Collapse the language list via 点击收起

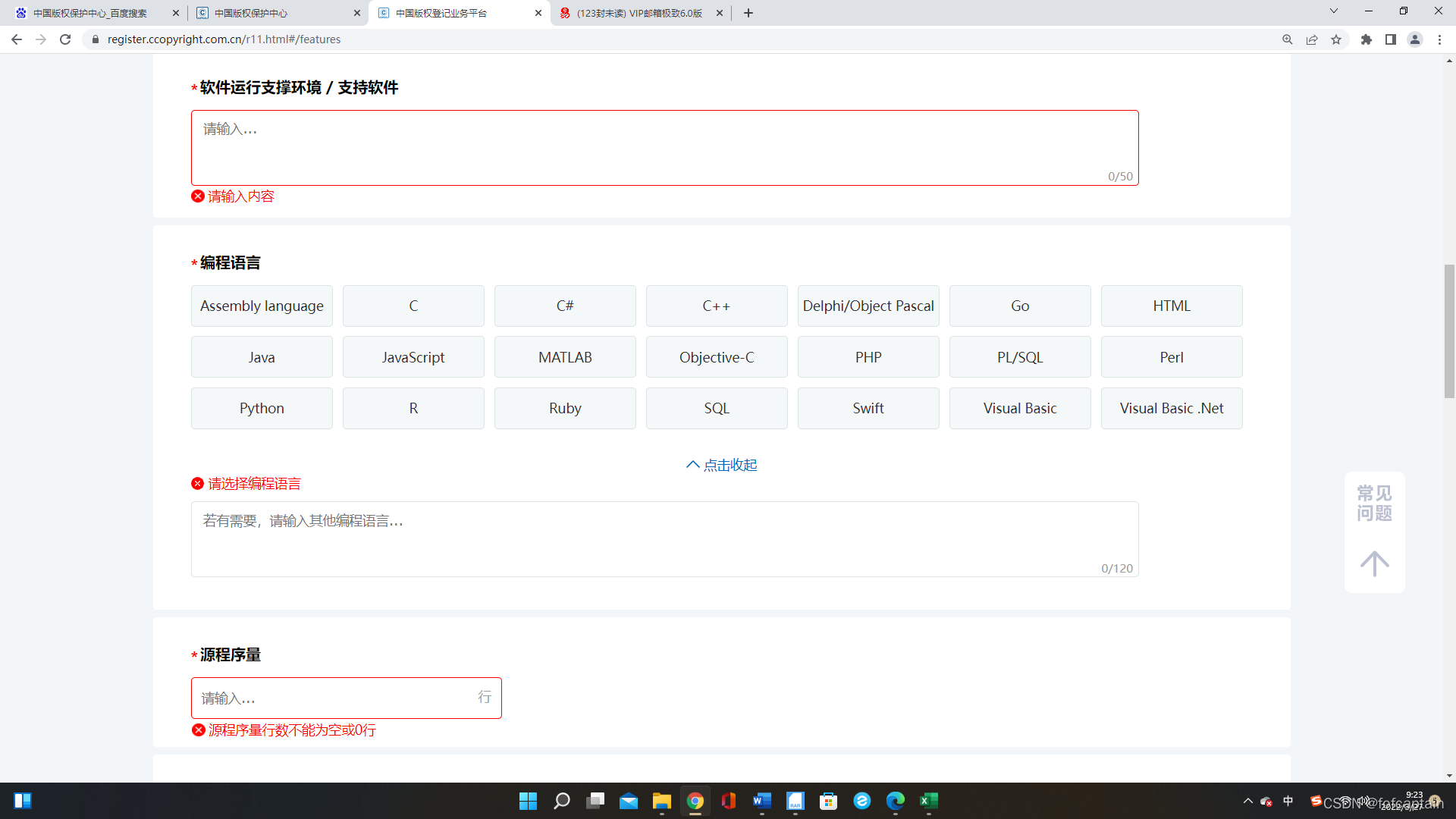coord(722,465)
